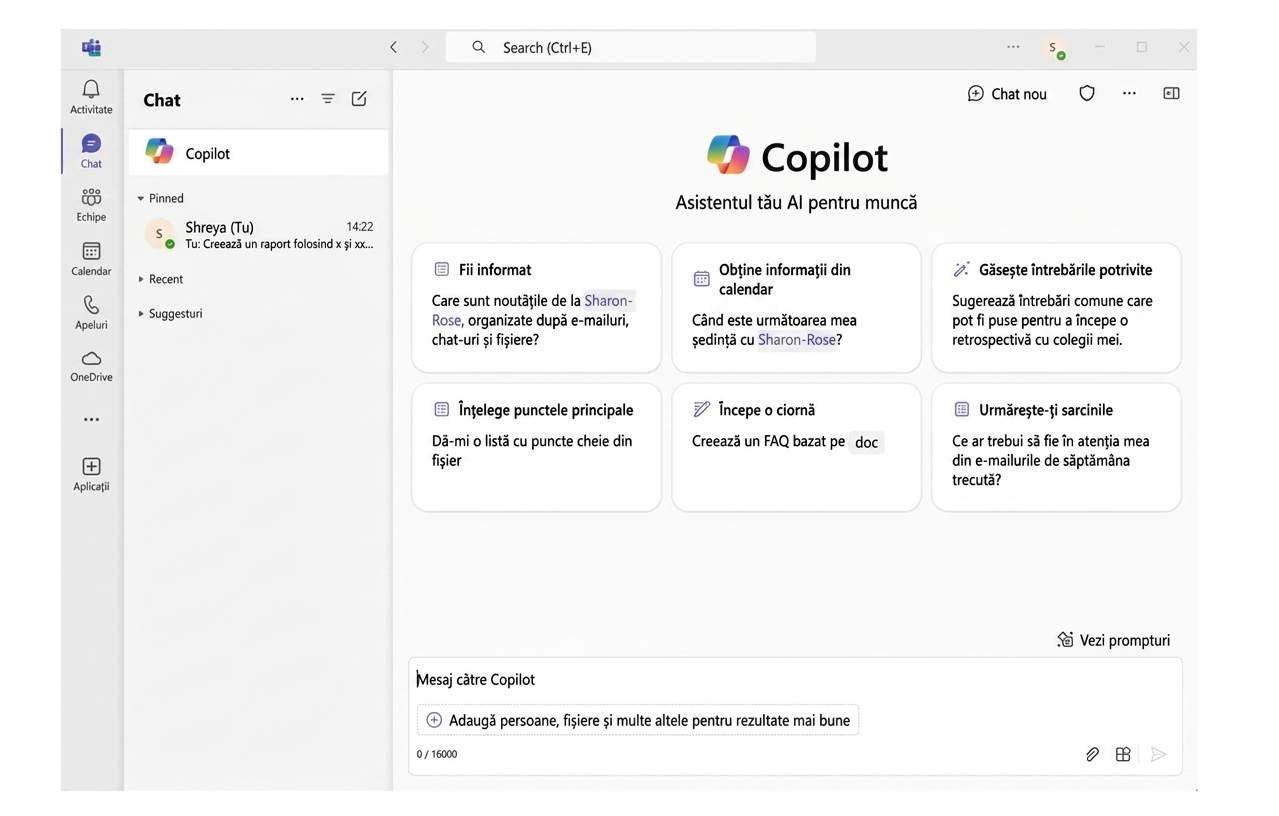
Task: Start a Chat nou conversation
Action: [x=1007, y=93]
